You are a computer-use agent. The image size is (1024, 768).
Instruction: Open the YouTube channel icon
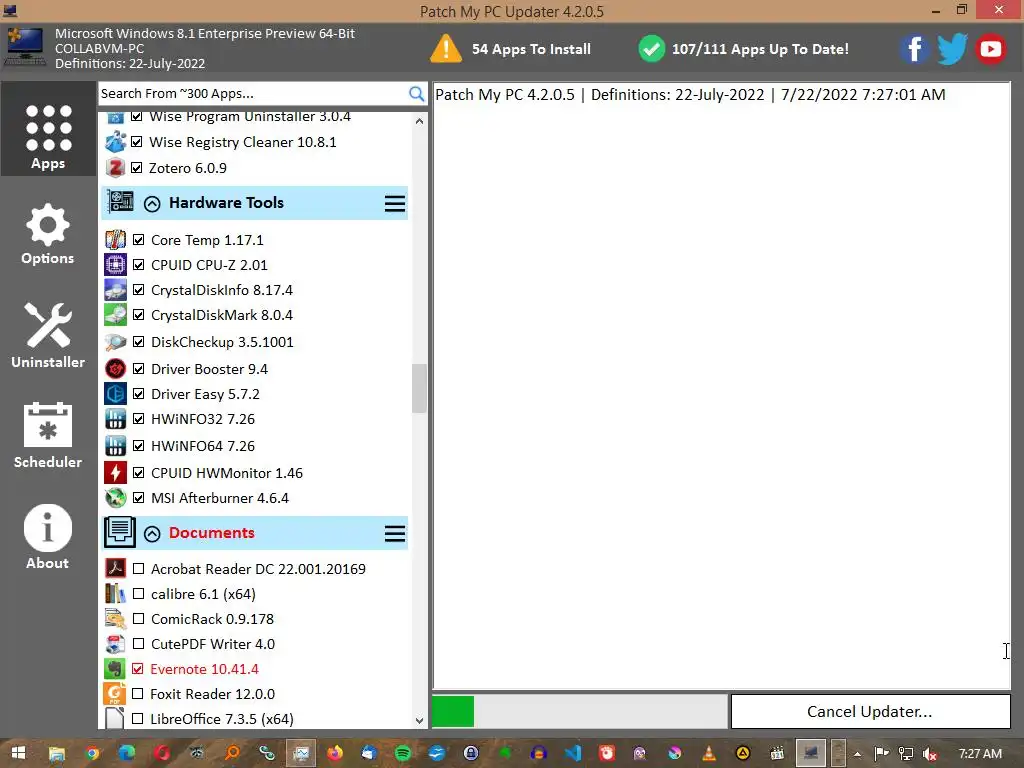991,49
